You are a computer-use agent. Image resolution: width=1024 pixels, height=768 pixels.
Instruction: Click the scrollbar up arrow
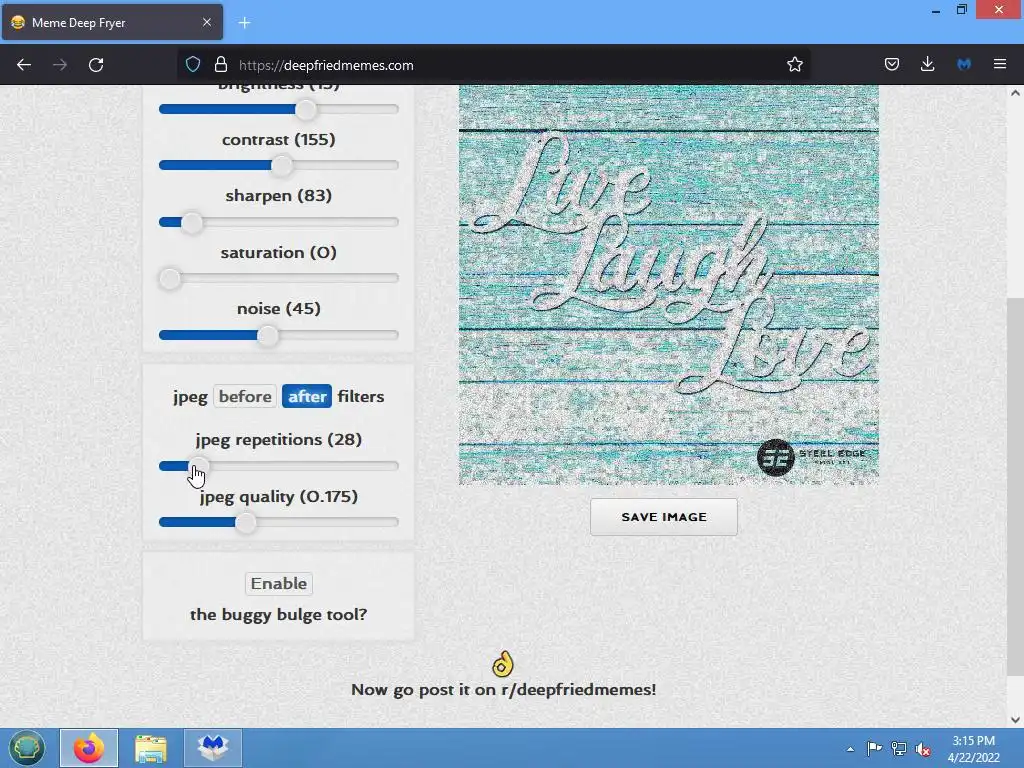coord(1015,93)
